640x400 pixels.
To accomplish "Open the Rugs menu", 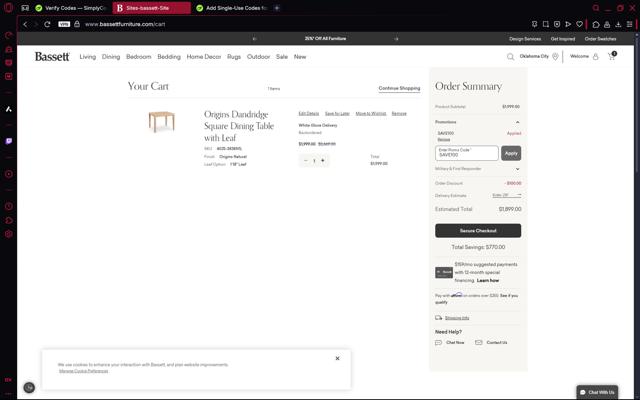I will [234, 57].
